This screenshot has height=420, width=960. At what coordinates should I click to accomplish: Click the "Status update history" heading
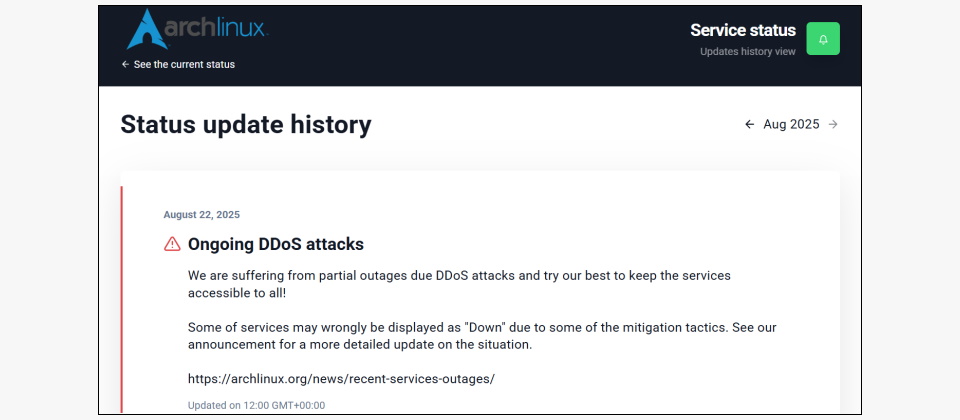click(x=246, y=125)
